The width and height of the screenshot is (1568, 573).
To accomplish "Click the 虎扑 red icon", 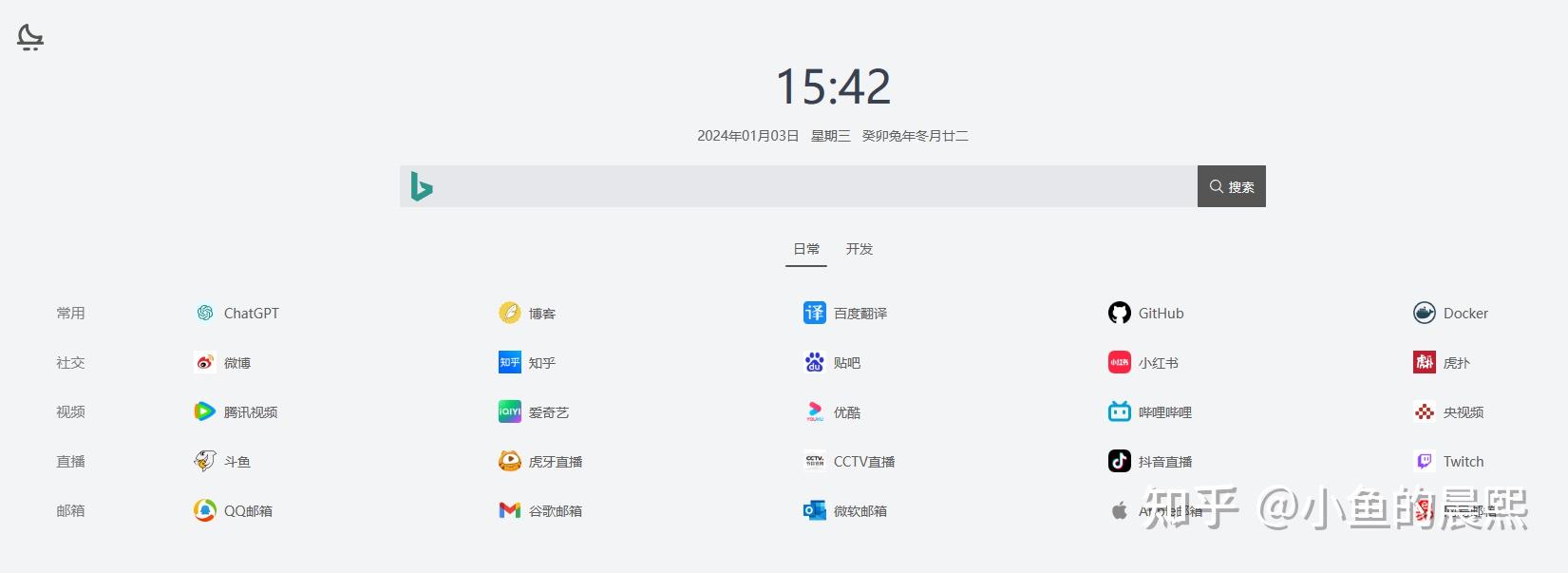I will [1425, 362].
